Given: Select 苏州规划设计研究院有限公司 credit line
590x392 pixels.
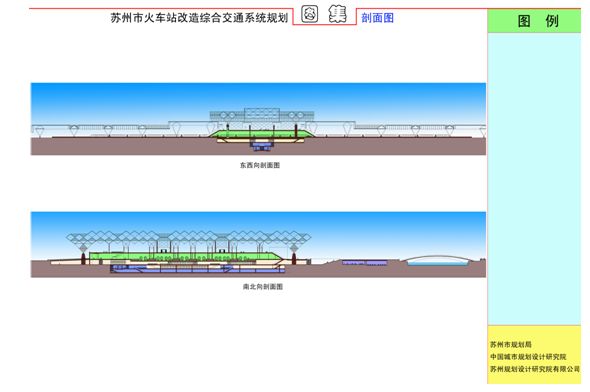Looking at the screenshot, I should point(535,369).
